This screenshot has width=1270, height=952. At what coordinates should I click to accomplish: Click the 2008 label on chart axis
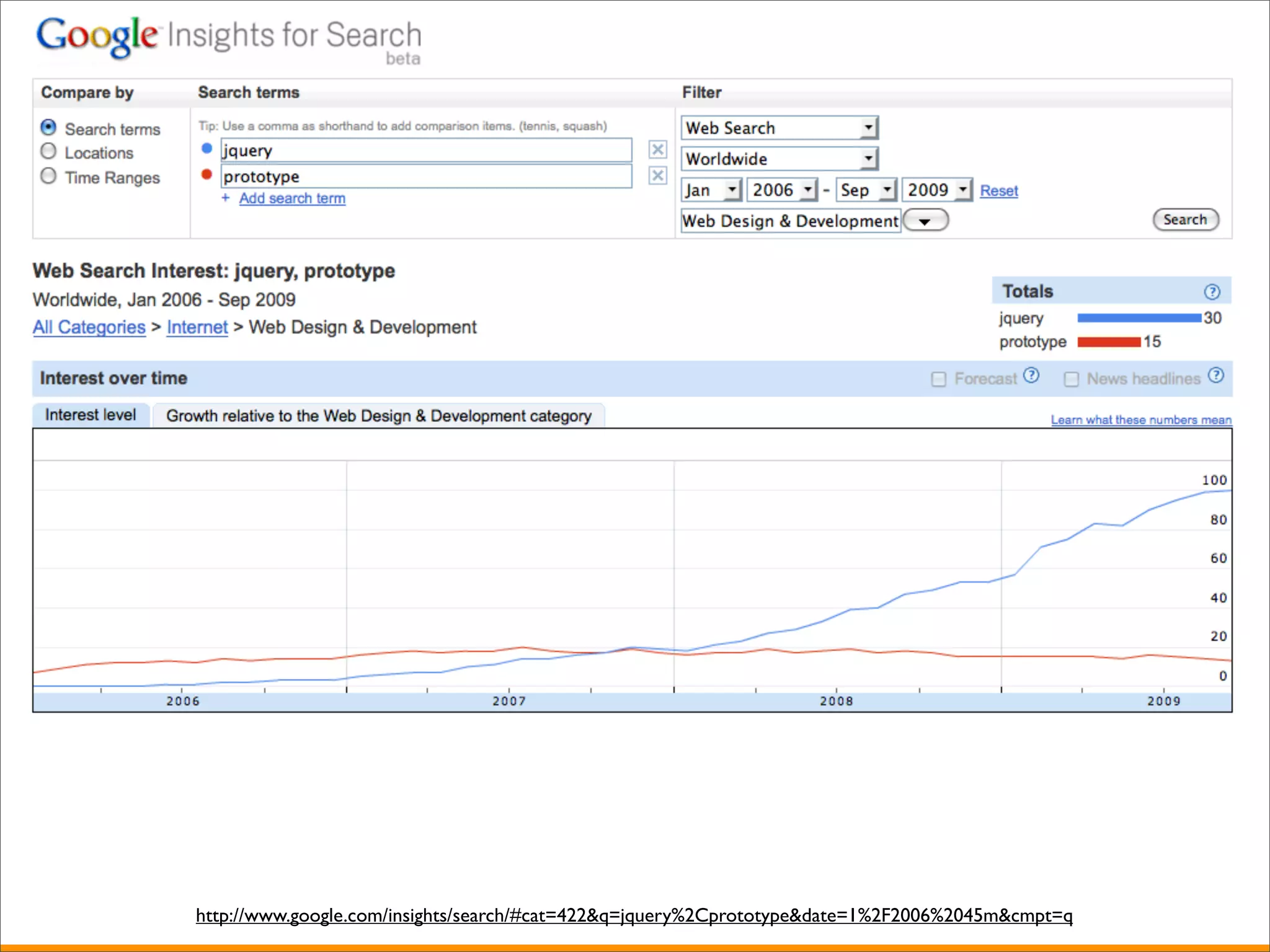click(837, 701)
